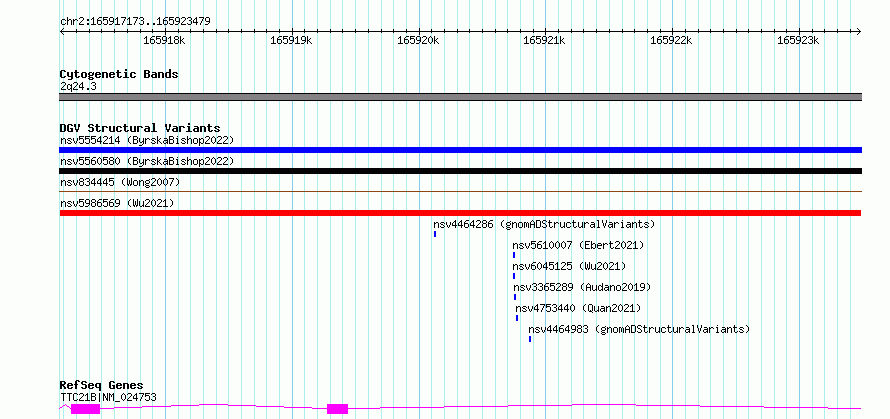
Task: Open nsv4464983 (gnomADStructuralVariants) label
Action: [639, 329]
